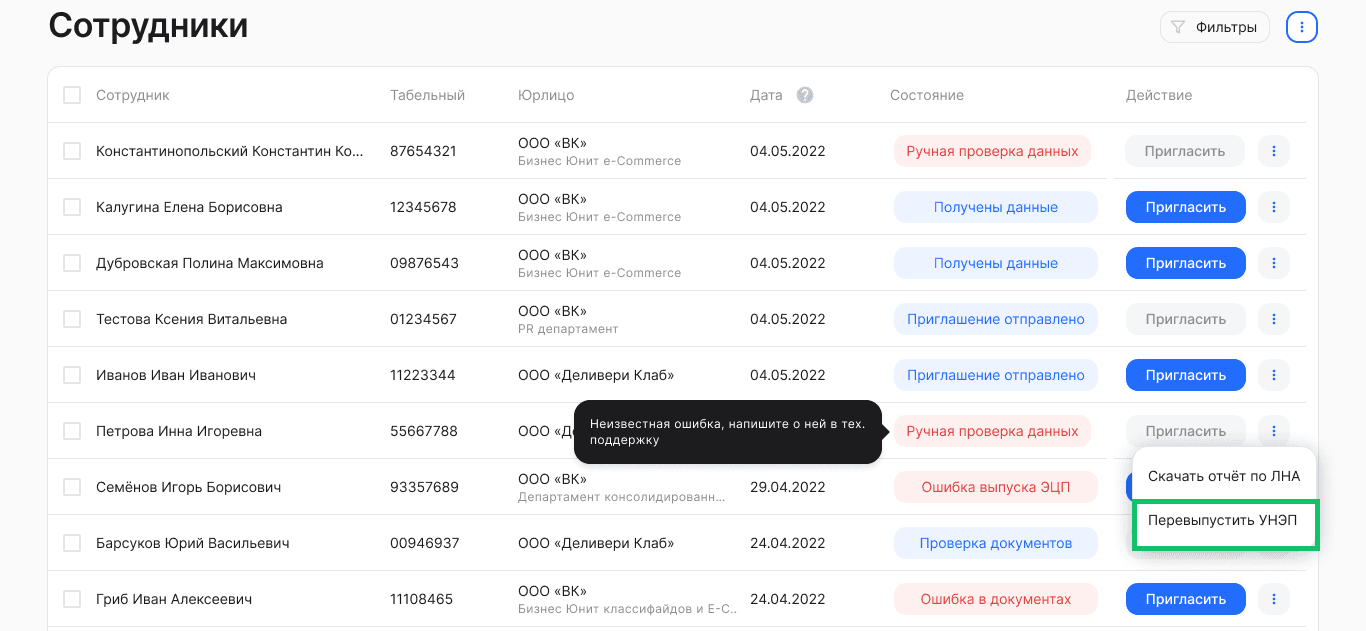Click the Действие column header
This screenshot has height=631, width=1366.
tap(1159, 95)
